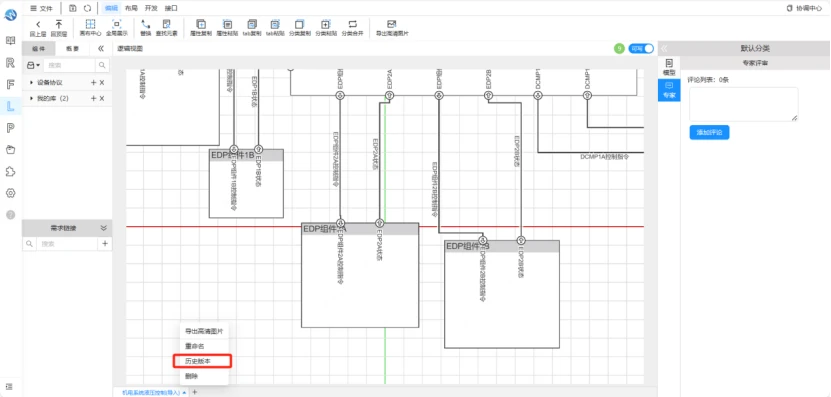Click the blue 添加评论 button
The width and height of the screenshot is (831, 397).
pyautogui.click(x=709, y=132)
